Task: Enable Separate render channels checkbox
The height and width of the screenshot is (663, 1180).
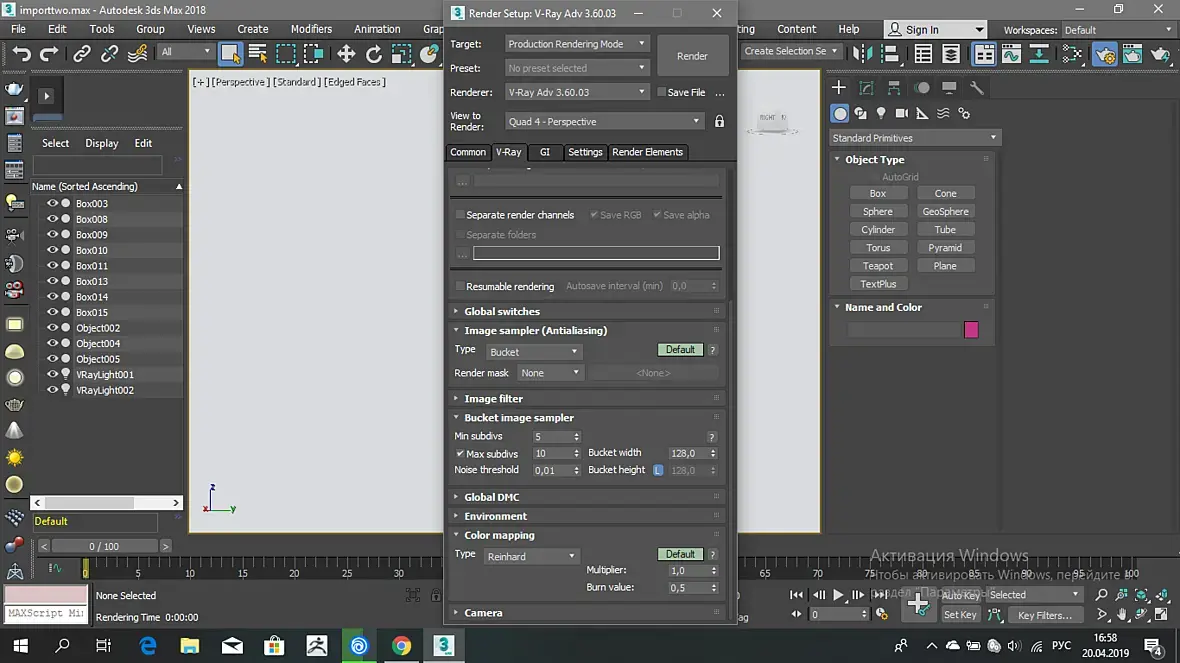Action: click(461, 215)
